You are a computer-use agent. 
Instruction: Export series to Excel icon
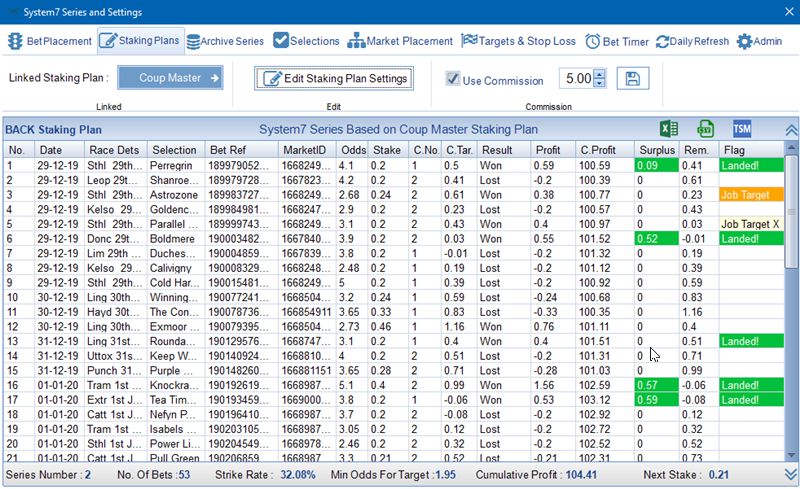coord(669,129)
